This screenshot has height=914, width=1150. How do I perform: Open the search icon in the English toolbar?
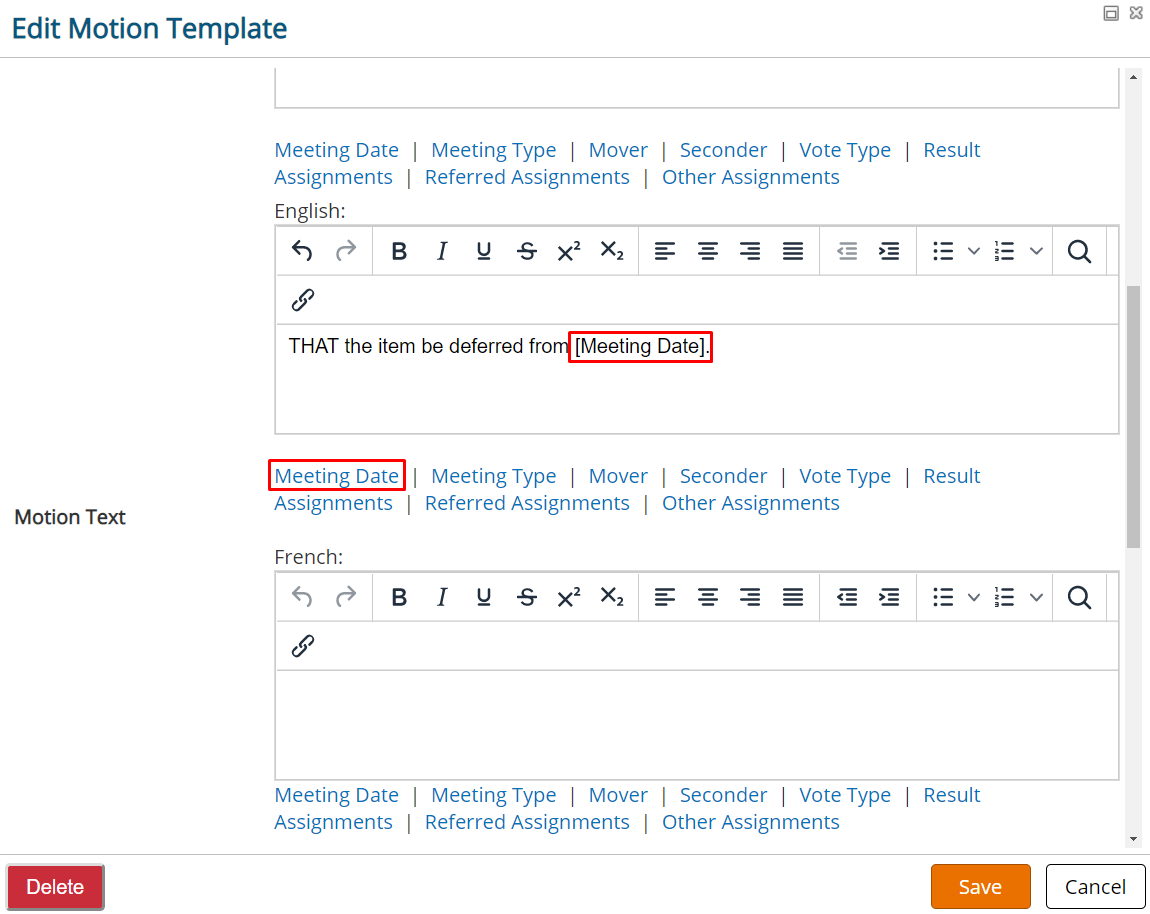(x=1080, y=251)
